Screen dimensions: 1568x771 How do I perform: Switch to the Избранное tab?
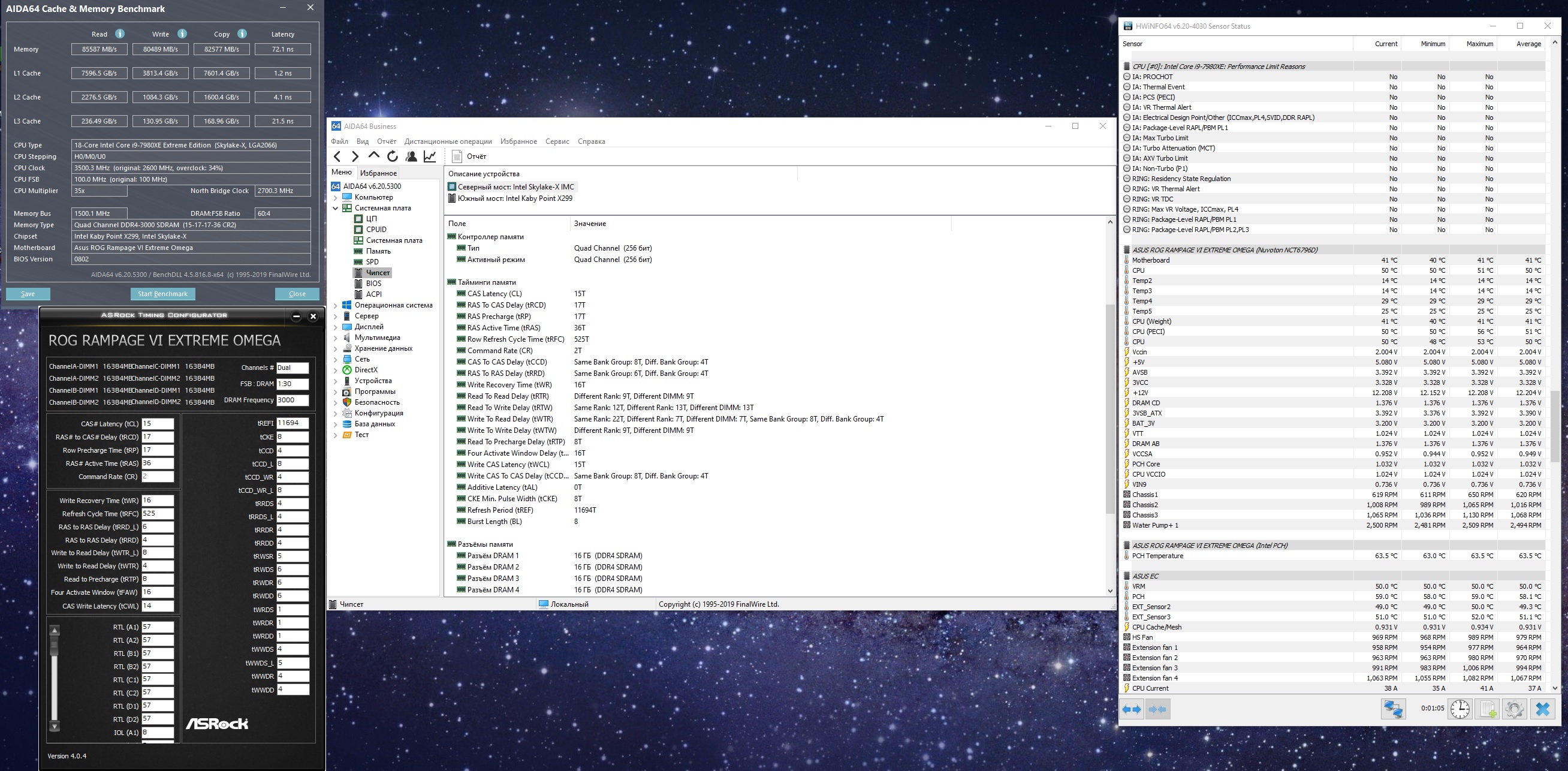[x=378, y=173]
